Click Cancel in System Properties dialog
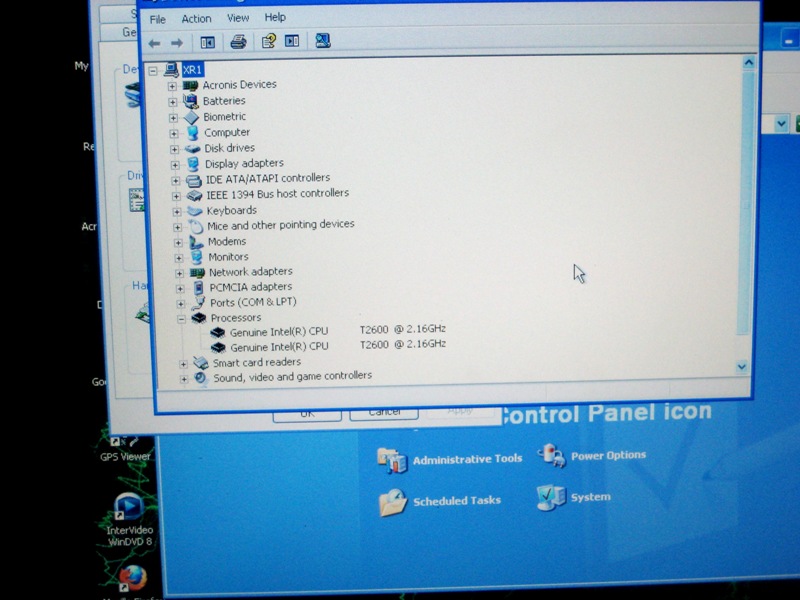Image resolution: width=800 pixels, height=600 pixels. pos(384,414)
